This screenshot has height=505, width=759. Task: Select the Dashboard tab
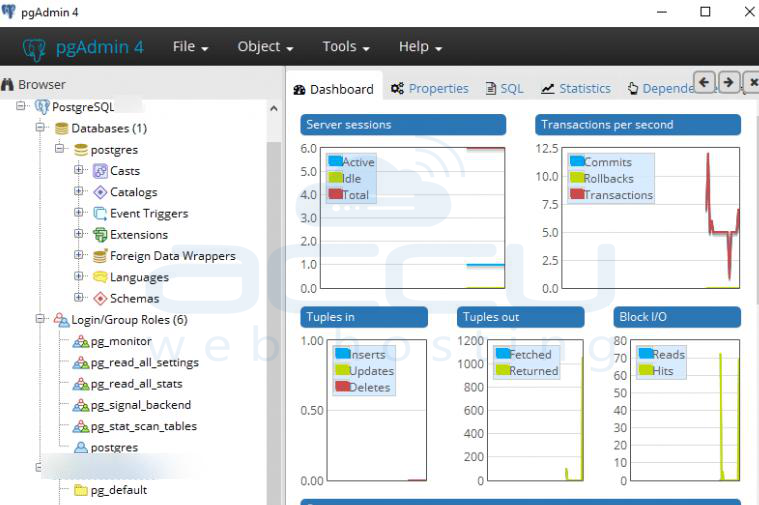pyautogui.click(x=334, y=90)
